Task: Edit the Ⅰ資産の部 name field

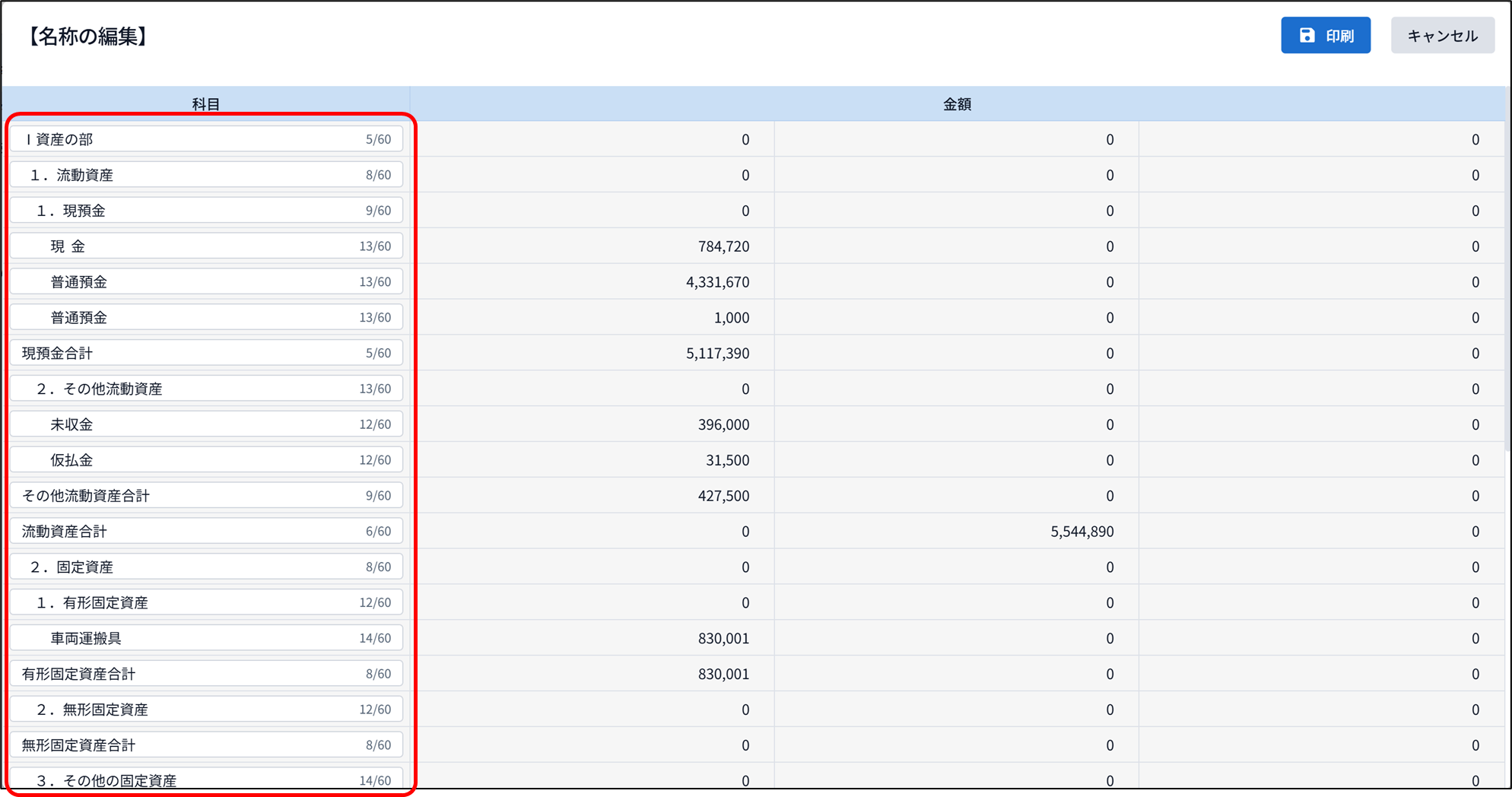Action: tap(206, 139)
